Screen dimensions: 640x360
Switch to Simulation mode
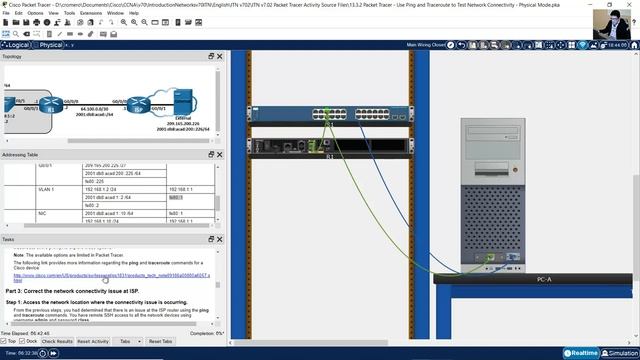click(x=620, y=353)
